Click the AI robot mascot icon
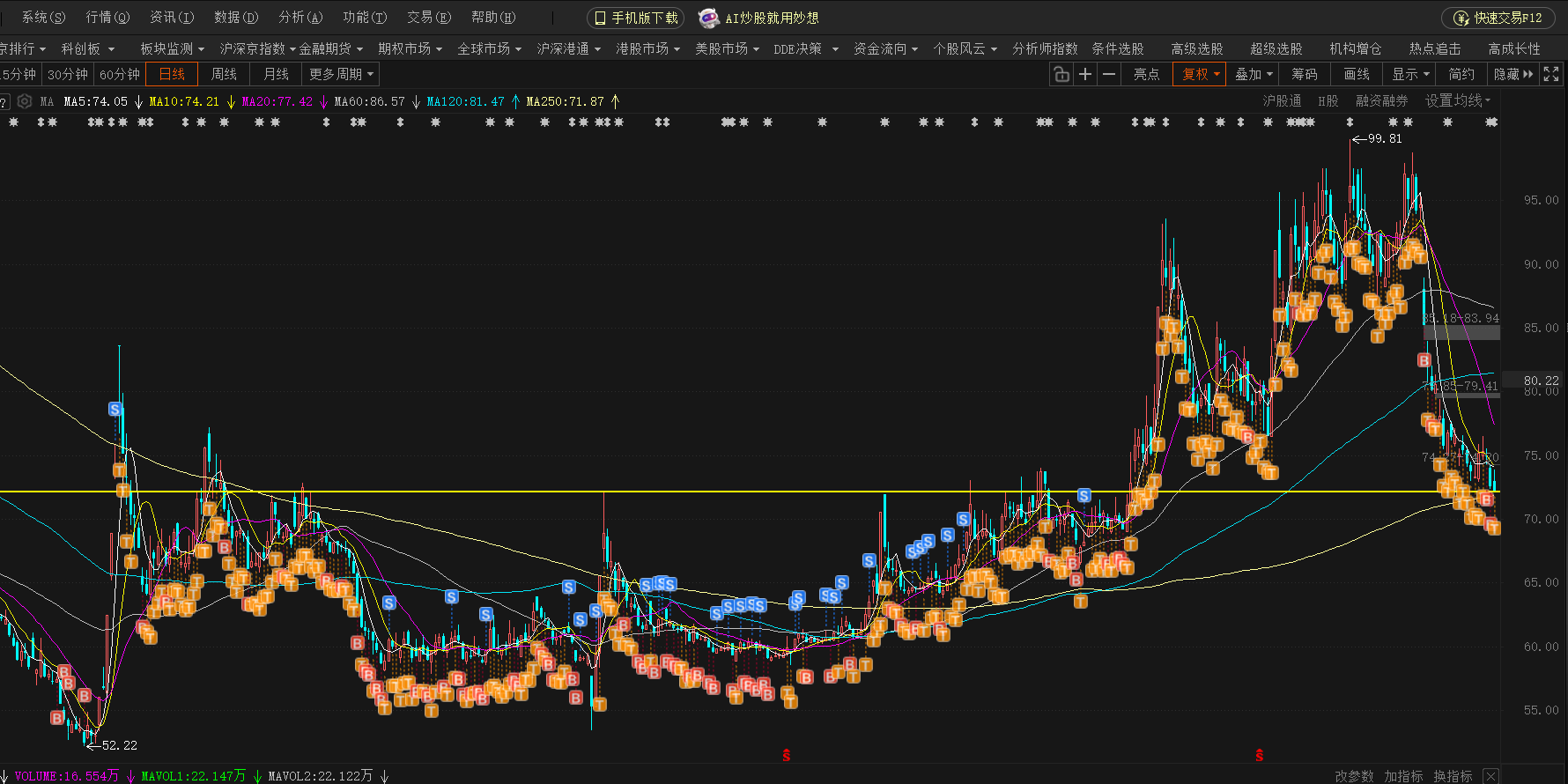The width and height of the screenshot is (1568, 784). pos(708,18)
